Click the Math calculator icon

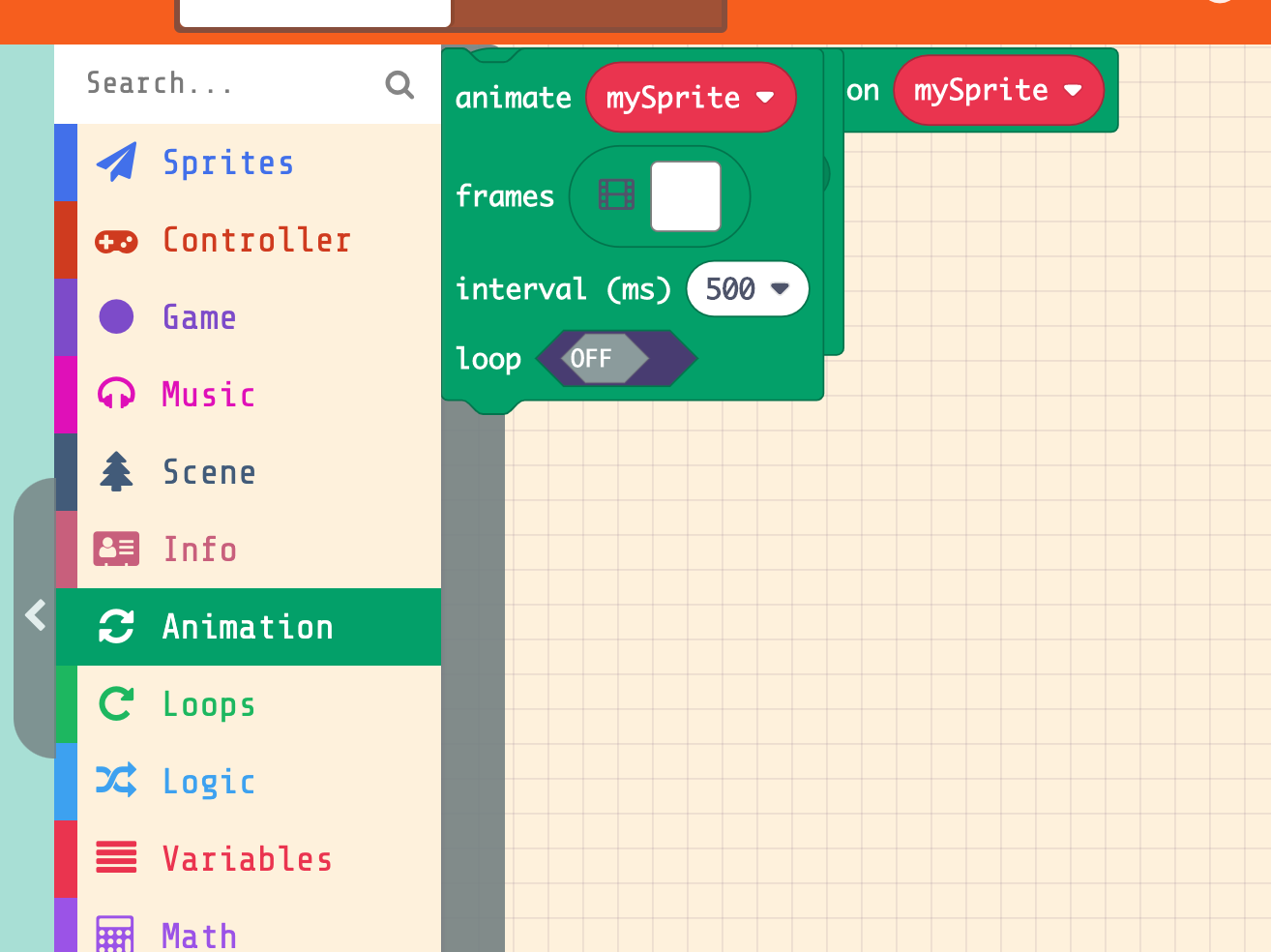coord(115,935)
